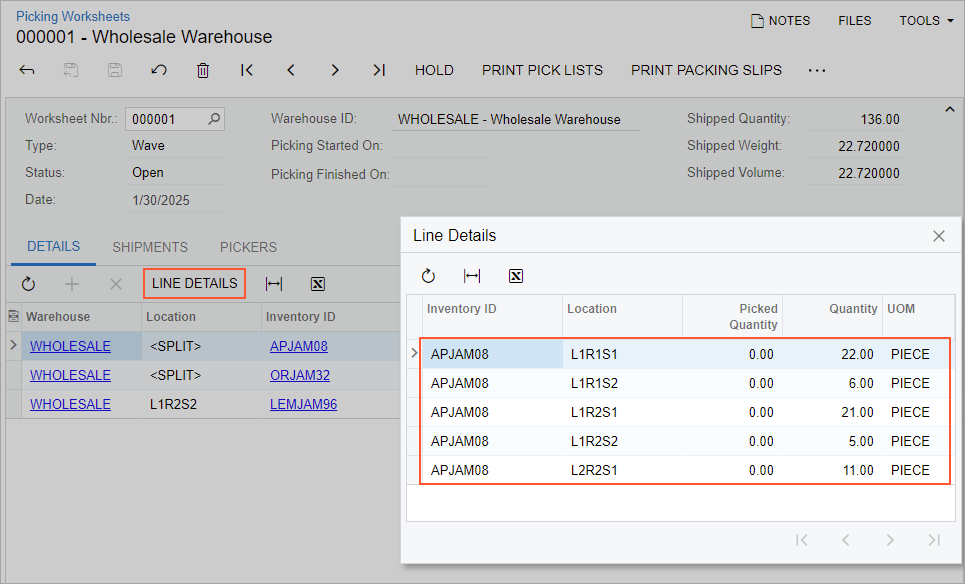Screen dimensions: 965x584
Task: Click the back arrow icon in toolbar
Action: 27,70
